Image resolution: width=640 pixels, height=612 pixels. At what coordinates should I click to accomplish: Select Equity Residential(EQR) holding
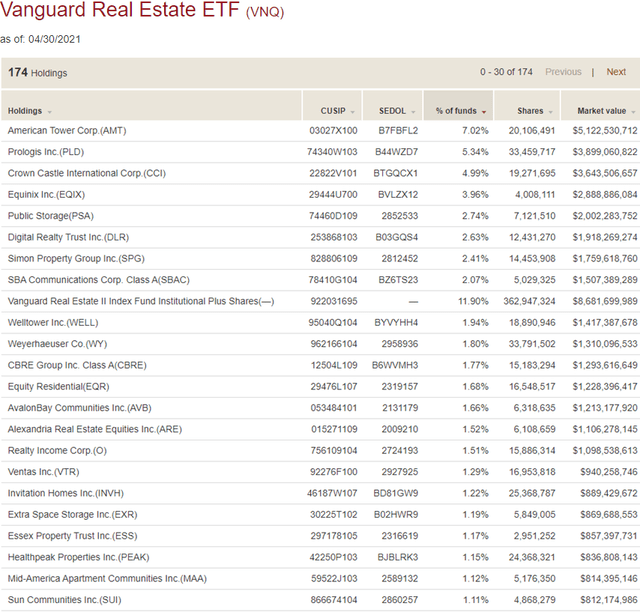pos(58,386)
